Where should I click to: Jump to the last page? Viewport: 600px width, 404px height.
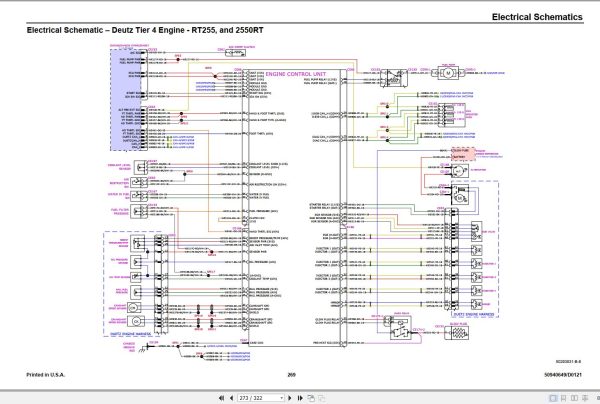point(300,398)
